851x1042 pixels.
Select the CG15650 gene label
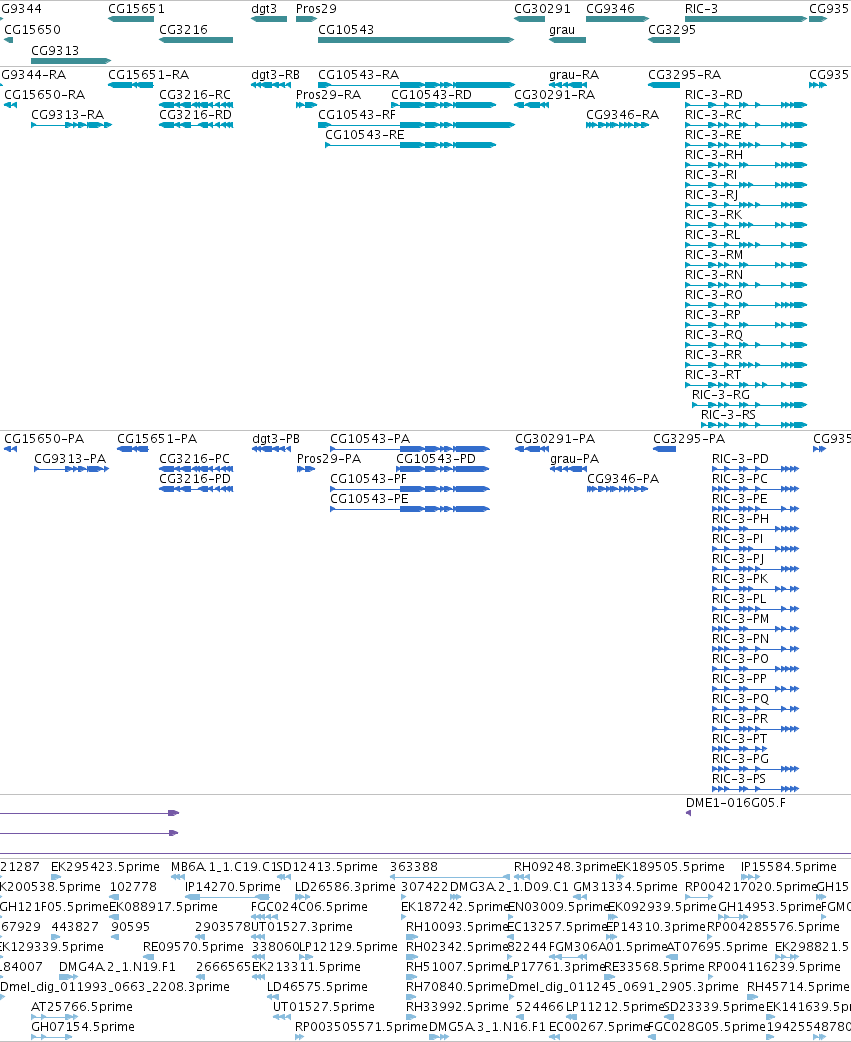(x=32, y=30)
